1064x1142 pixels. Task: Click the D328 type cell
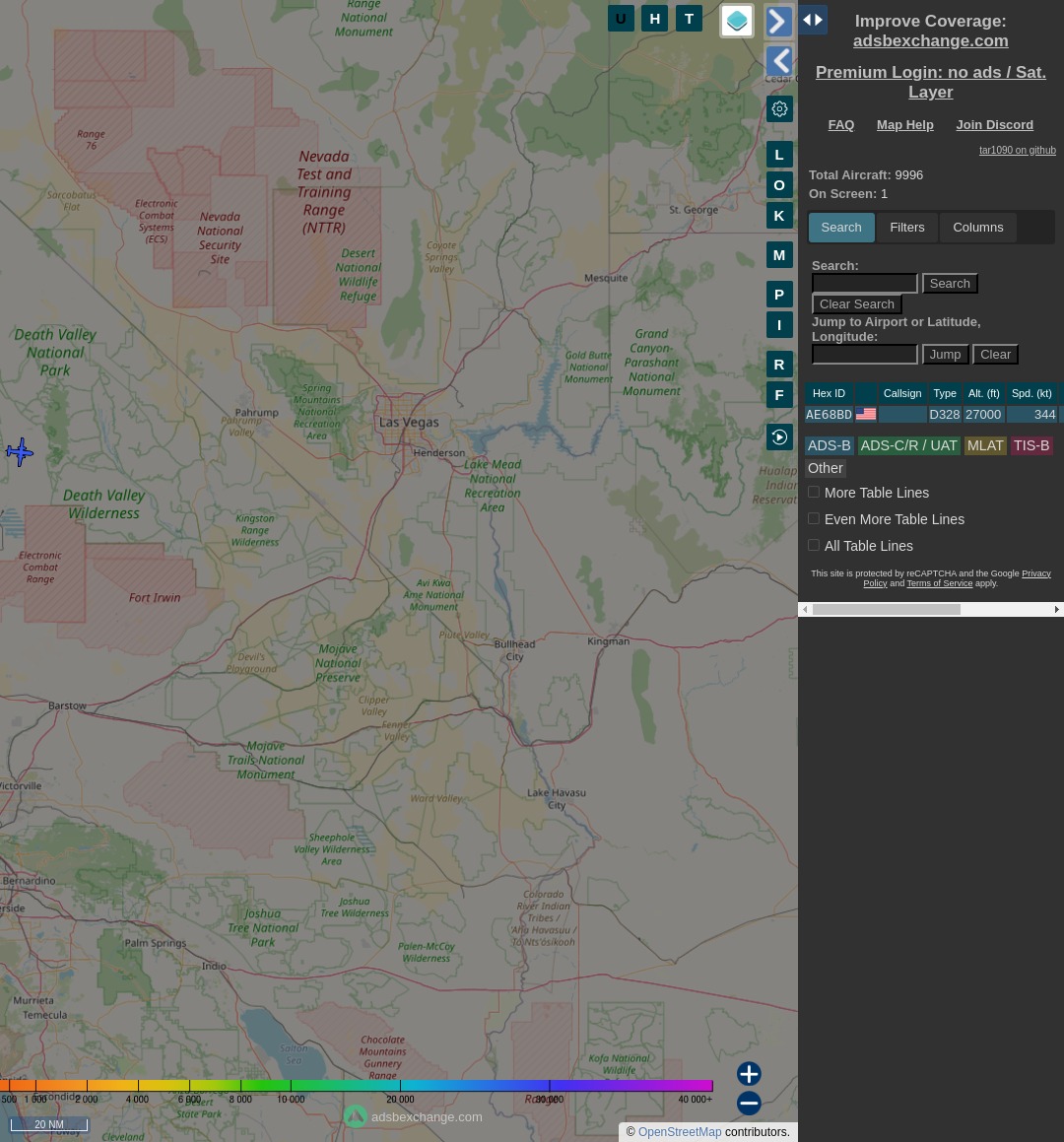click(945, 415)
